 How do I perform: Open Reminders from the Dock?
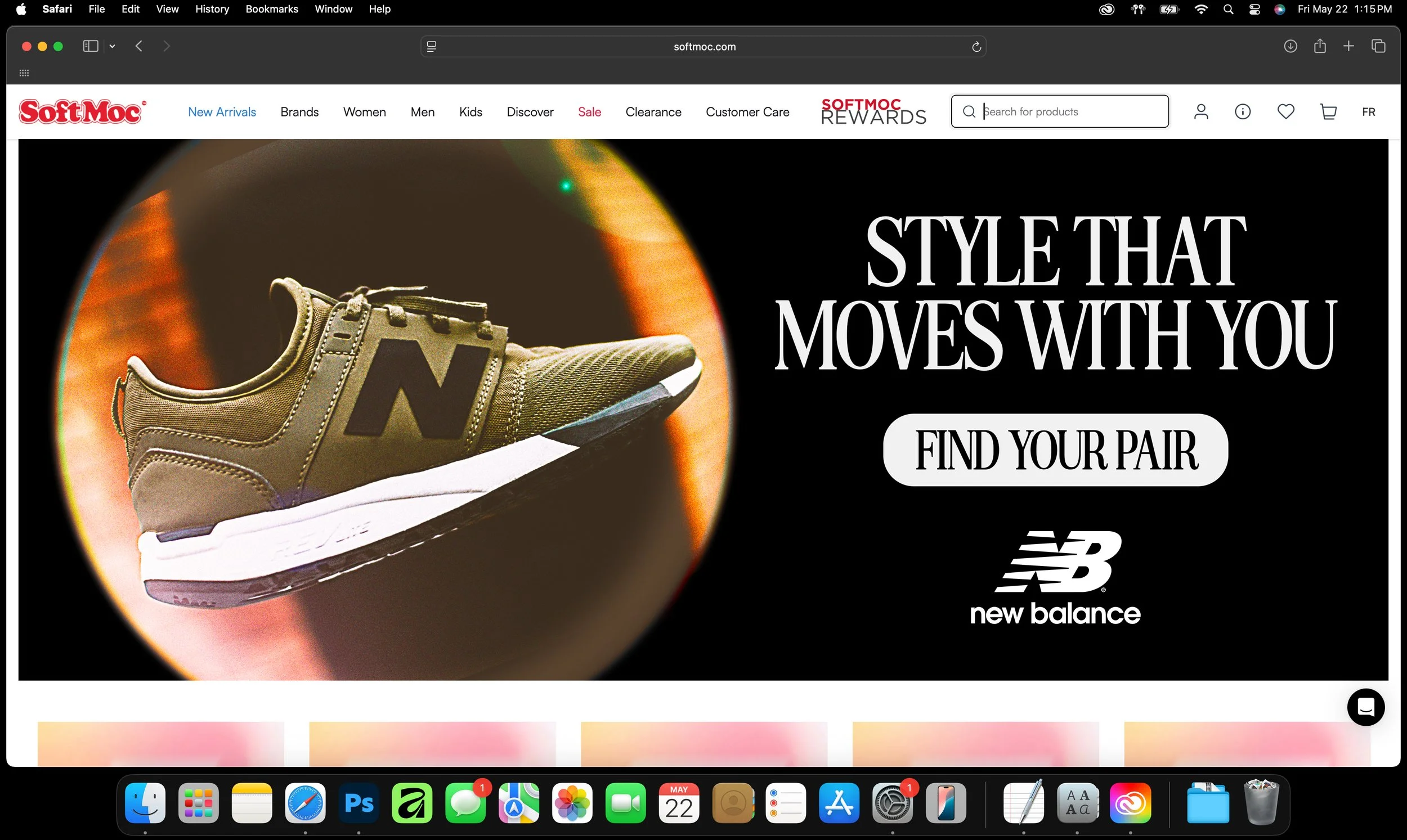click(x=786, y=803)
